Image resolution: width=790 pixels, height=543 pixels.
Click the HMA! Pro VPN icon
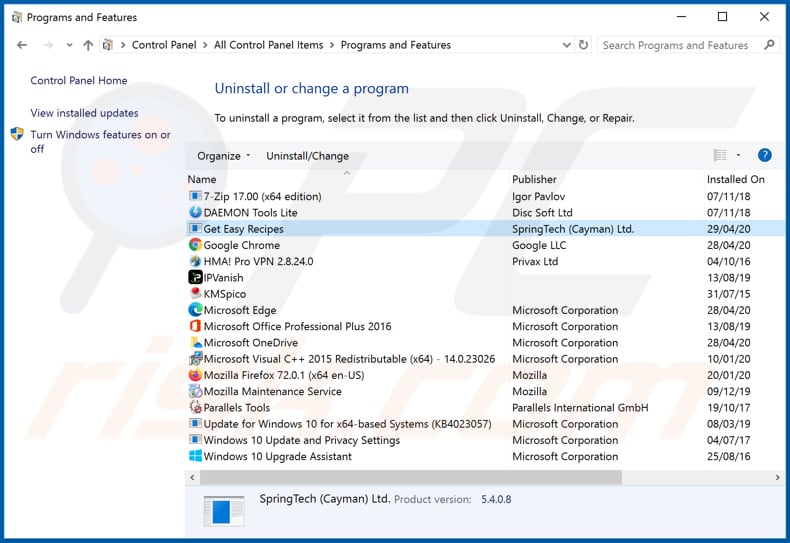[195, 261]
